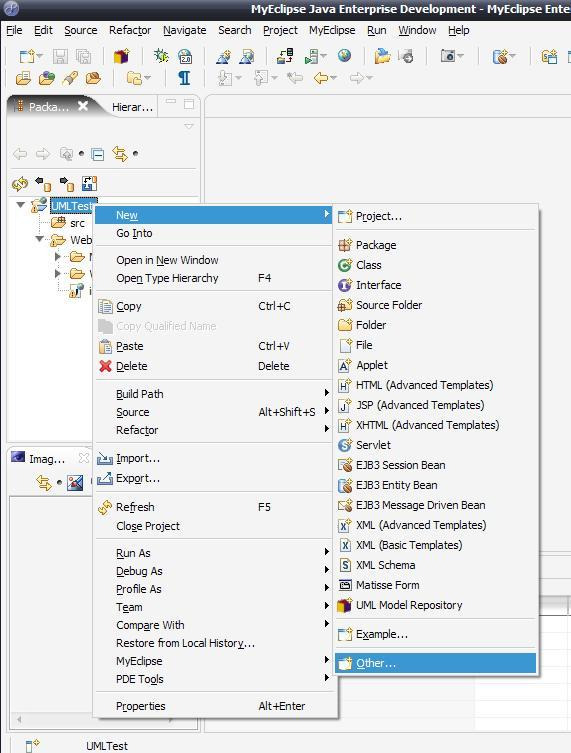Viewport: 571px width, 753px height.
Task: Click Example... in New submenu
Action: click(436, 635)
